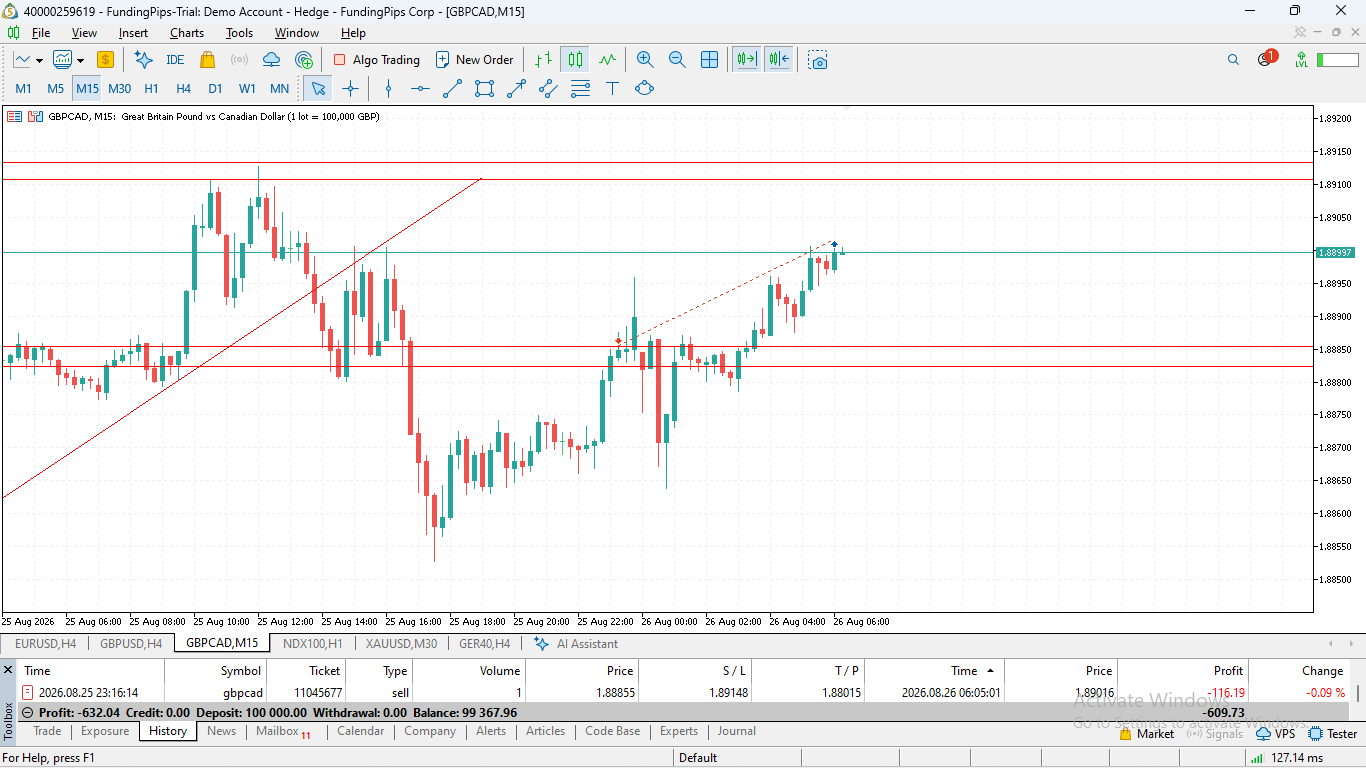The width and height of the screenshot is (1366, 768).
Task: Select the rectangle drawing tool
Action: pos(484,88)
